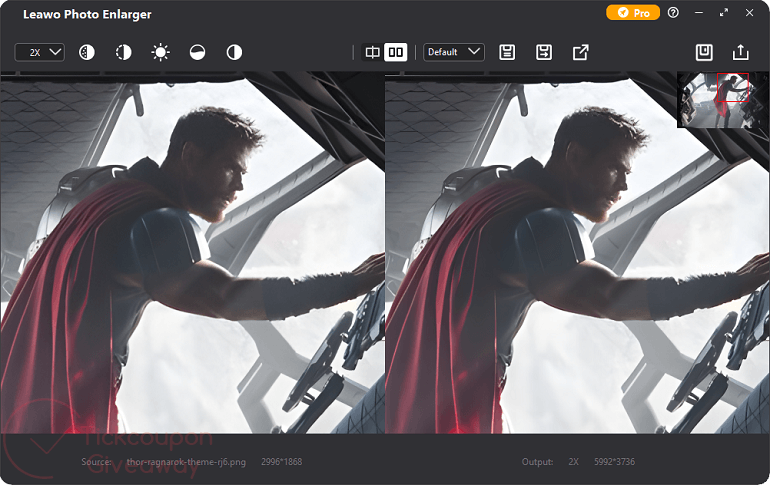Click the export upload arrow icon

tap(741, 52)
